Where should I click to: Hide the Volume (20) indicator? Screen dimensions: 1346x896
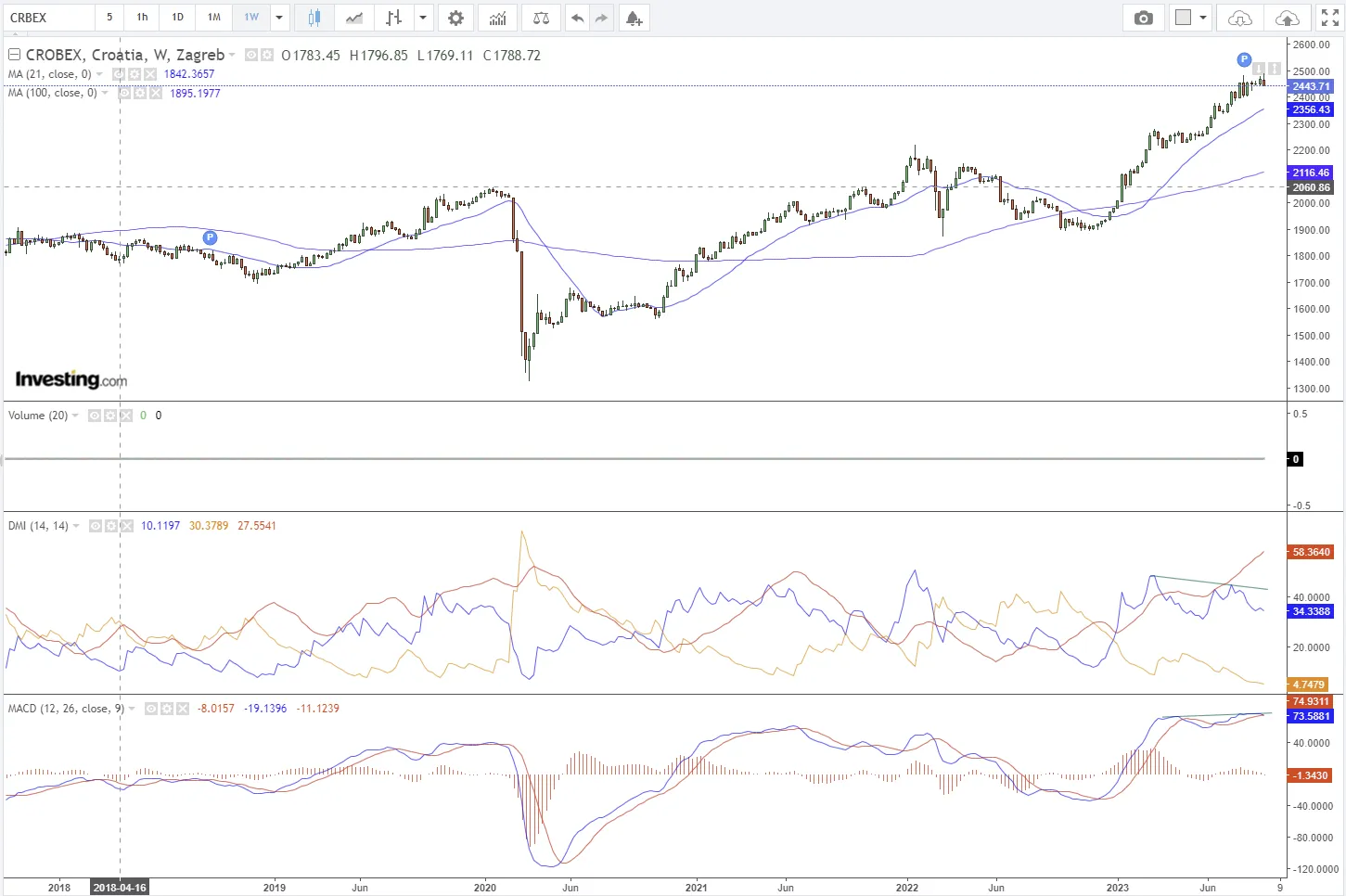point(95,416)
